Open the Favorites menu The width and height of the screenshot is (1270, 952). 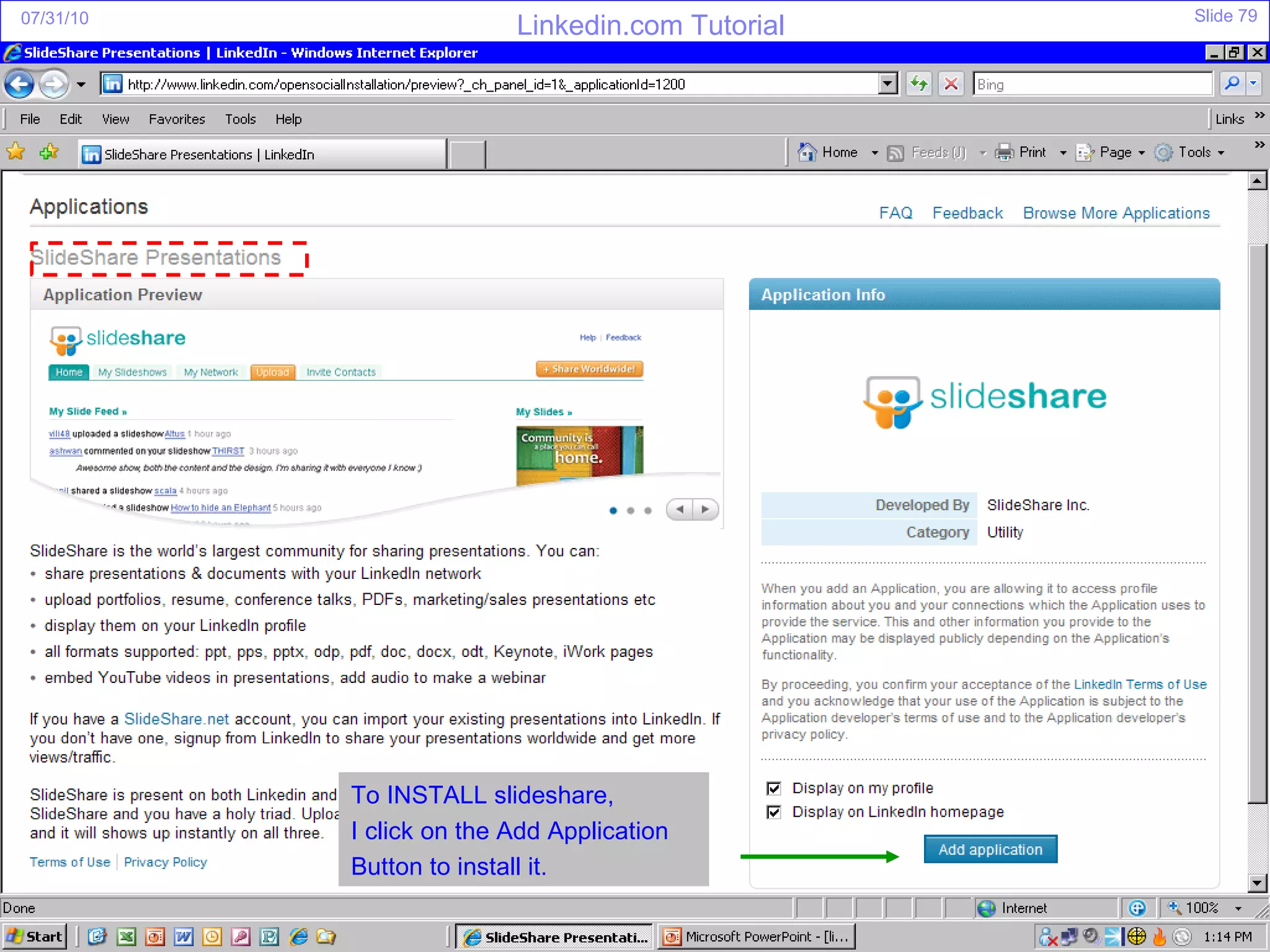(177, 119)
